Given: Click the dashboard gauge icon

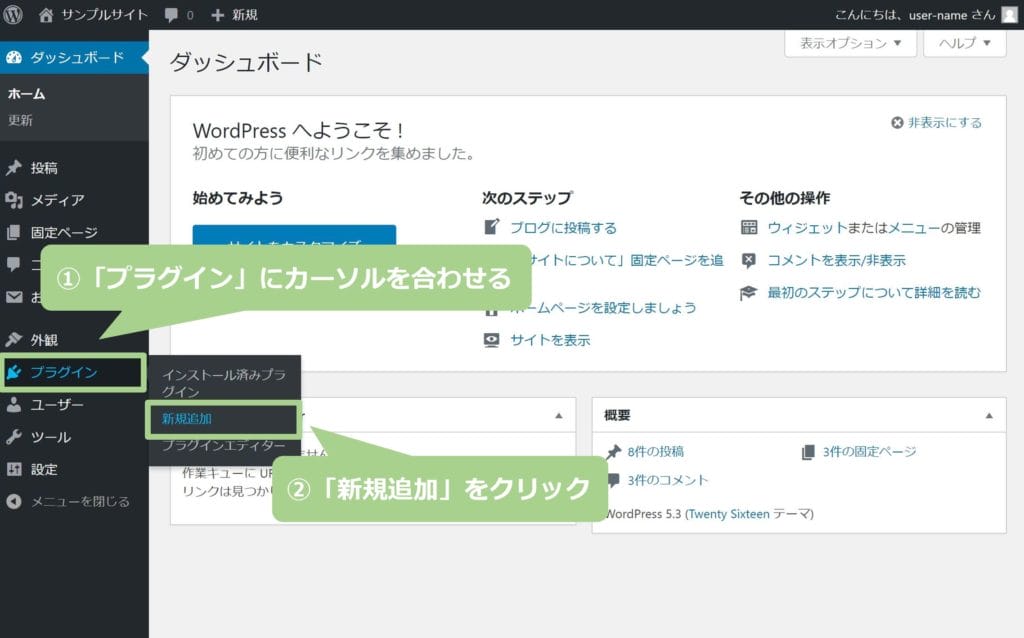Looking at the screenshot, I should tap(14, 57).
